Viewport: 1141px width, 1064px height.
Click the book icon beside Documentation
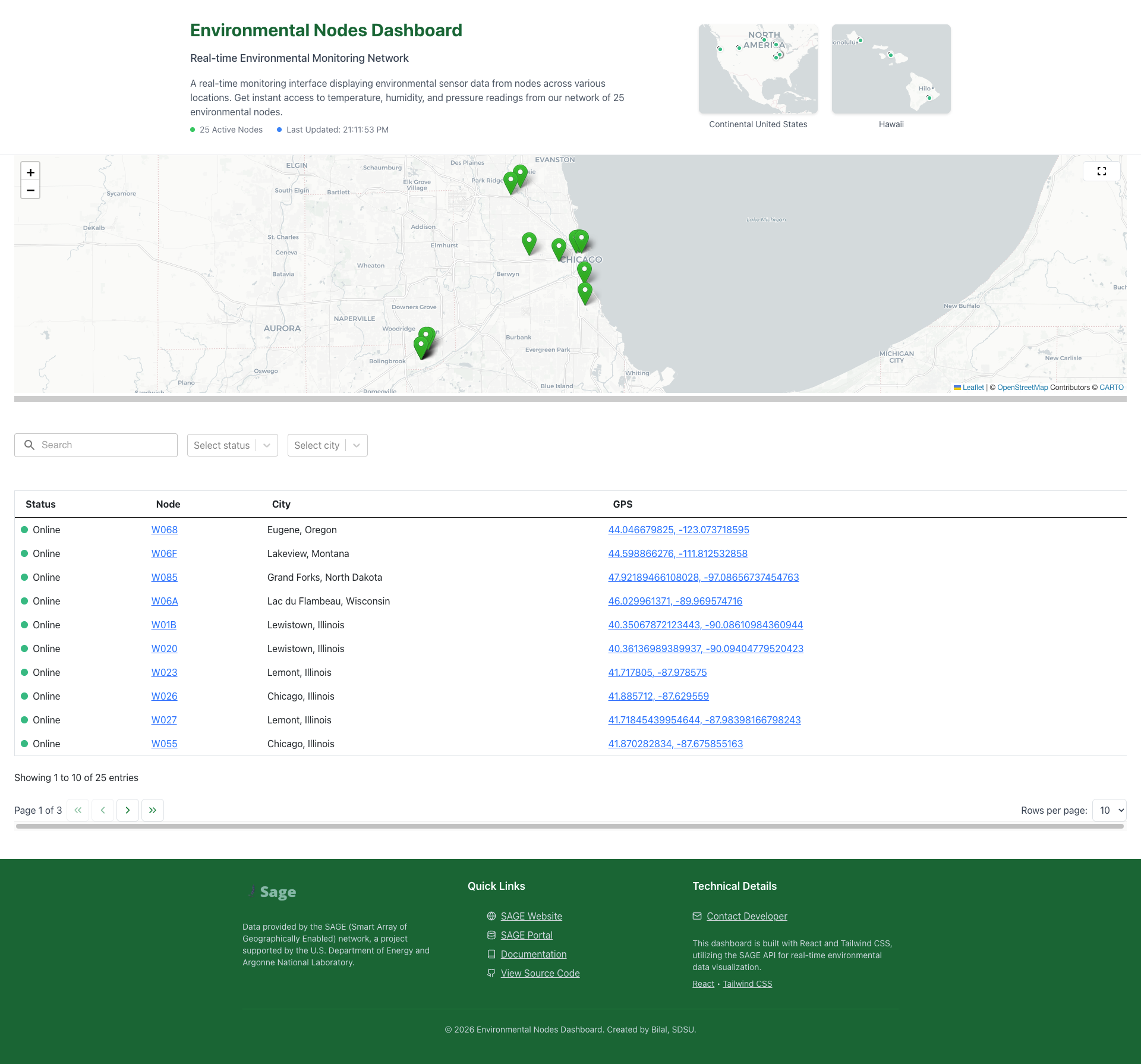[491, 954]
